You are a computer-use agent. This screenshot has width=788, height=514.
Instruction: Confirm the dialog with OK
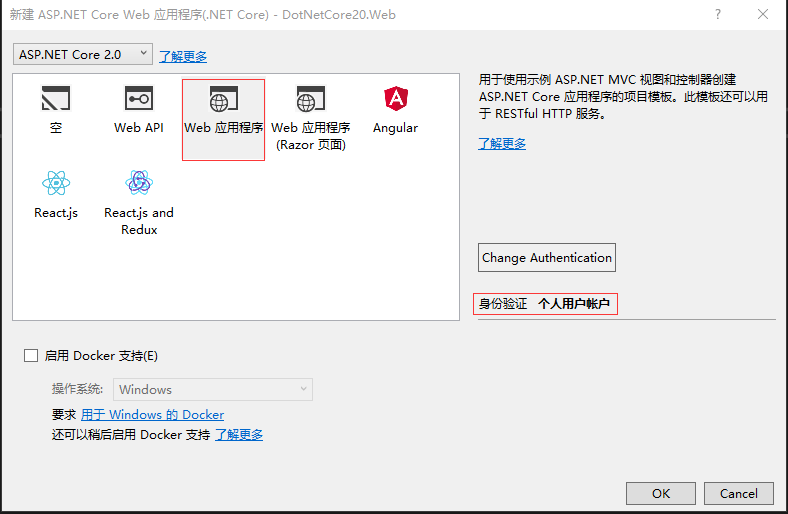[661, 493]
